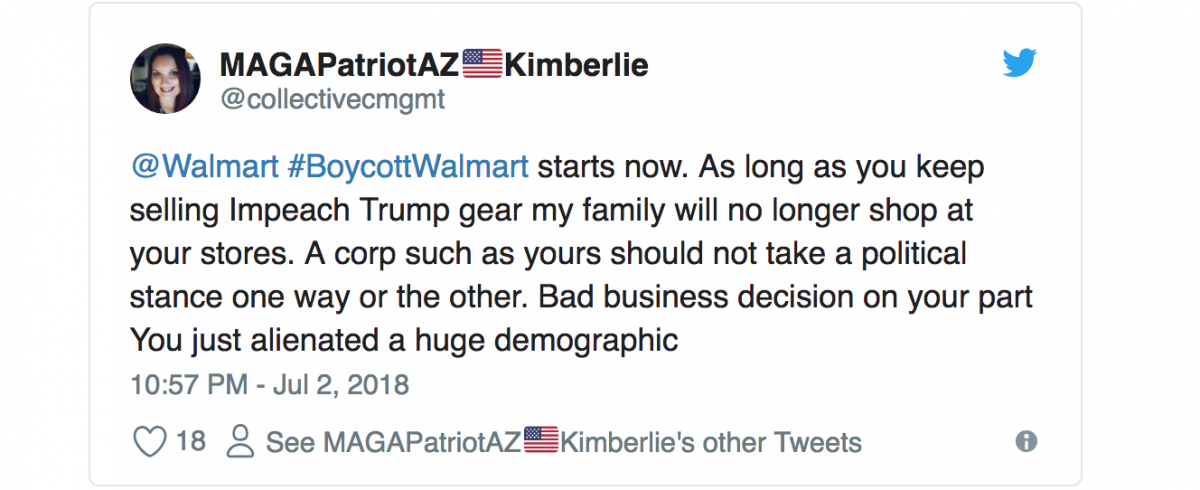Click Kimberlie in the header name
Screen dimensions: 1200x490
pyautogui.click(x=575, y=66)
